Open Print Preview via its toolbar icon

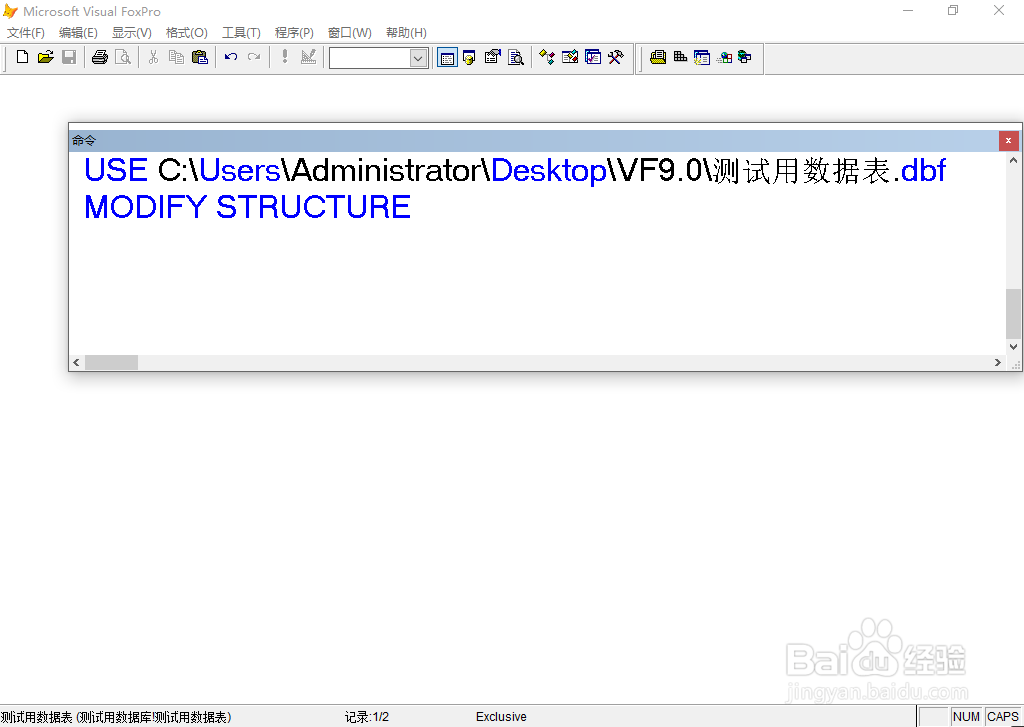point(123,57)
